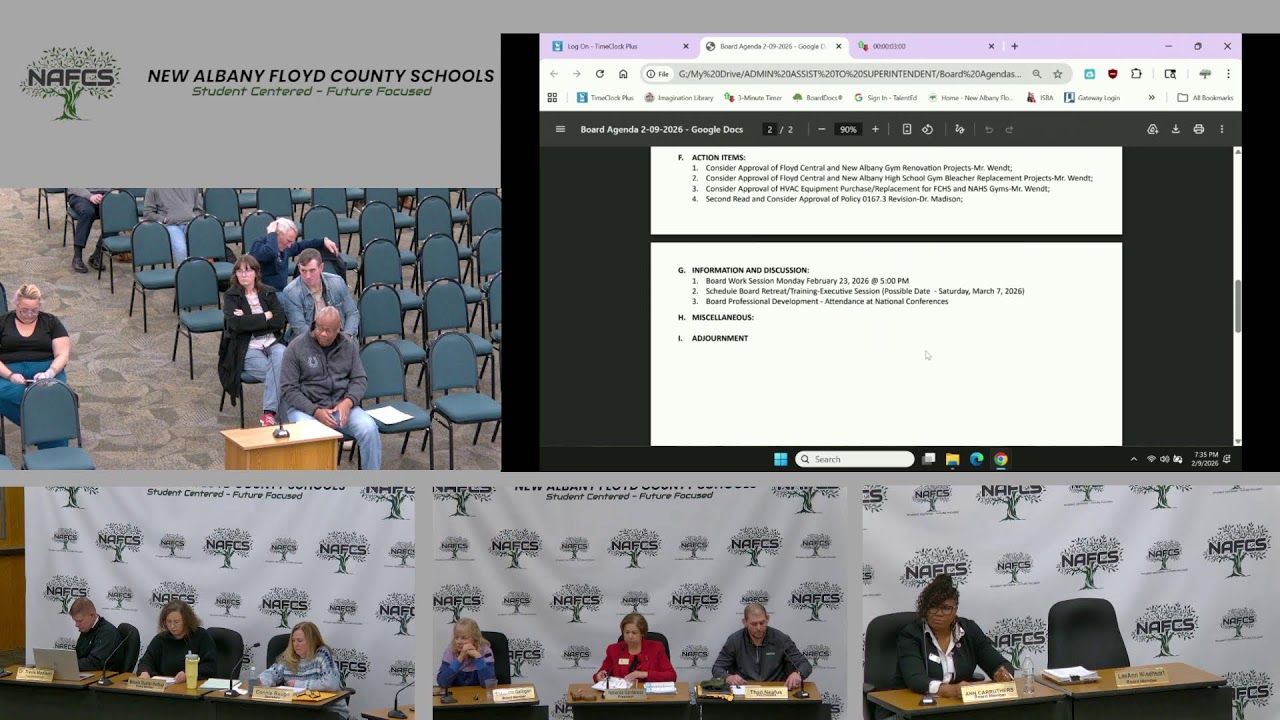
Task: Click the PDF page number field
Action: 769,129
